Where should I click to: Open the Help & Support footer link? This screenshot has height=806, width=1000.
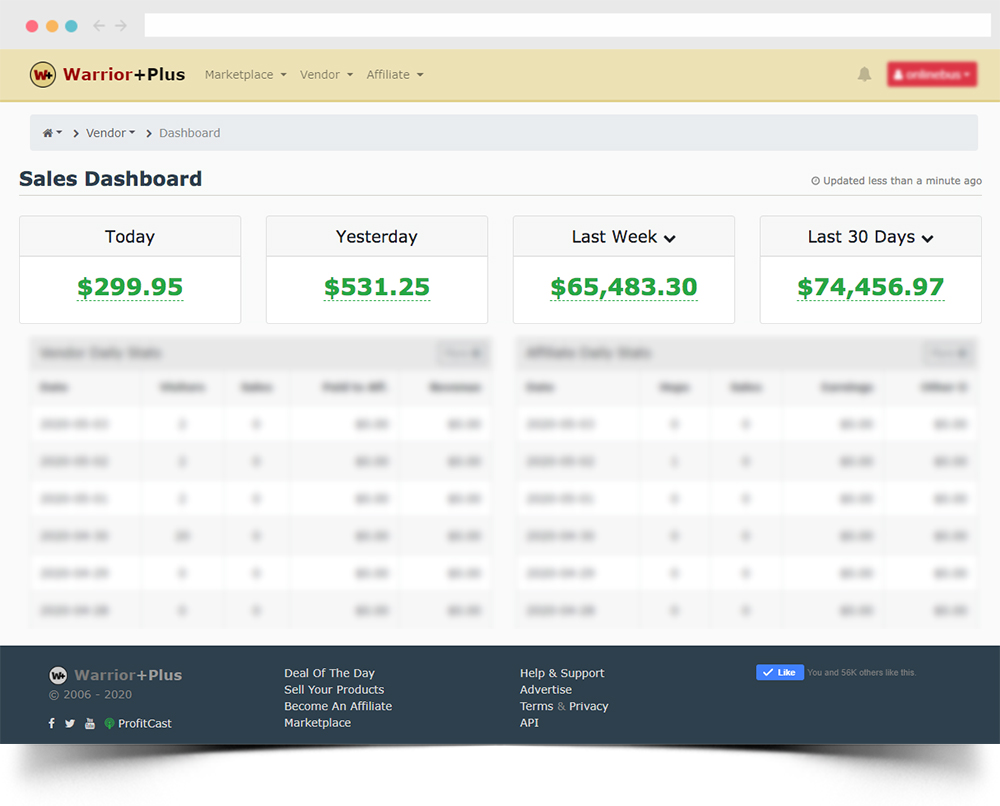tap(562, 673)
